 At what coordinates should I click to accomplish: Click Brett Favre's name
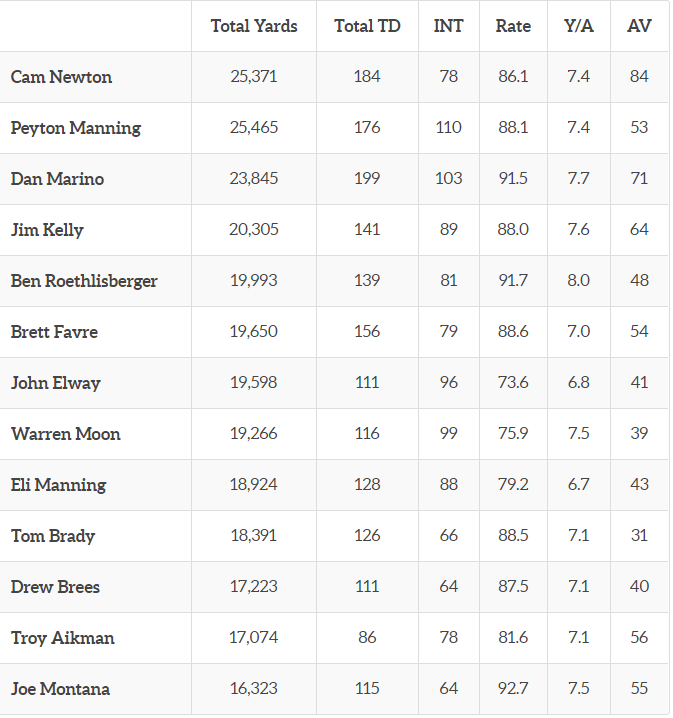coord(54,332)
